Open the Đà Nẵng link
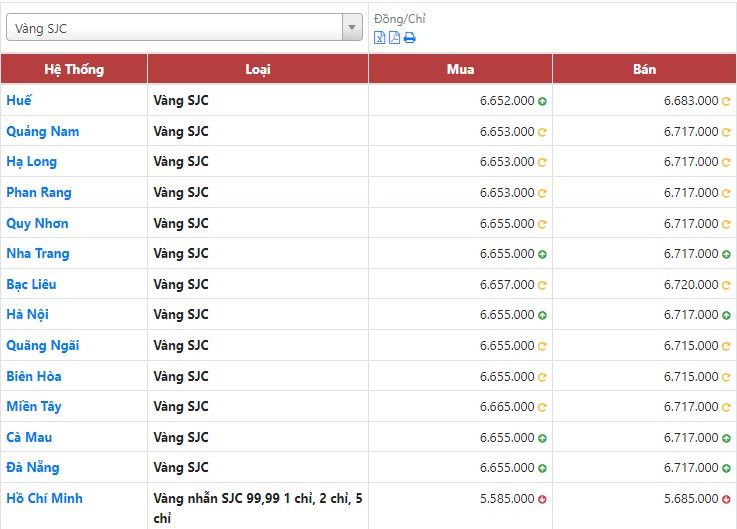Screen dimensions: 737x529 33,468
